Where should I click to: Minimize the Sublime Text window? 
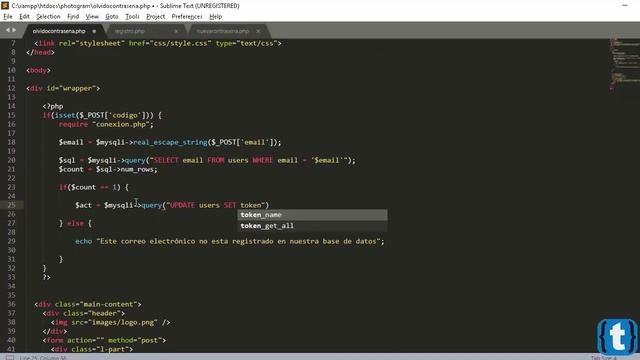[x=625, y=5]
